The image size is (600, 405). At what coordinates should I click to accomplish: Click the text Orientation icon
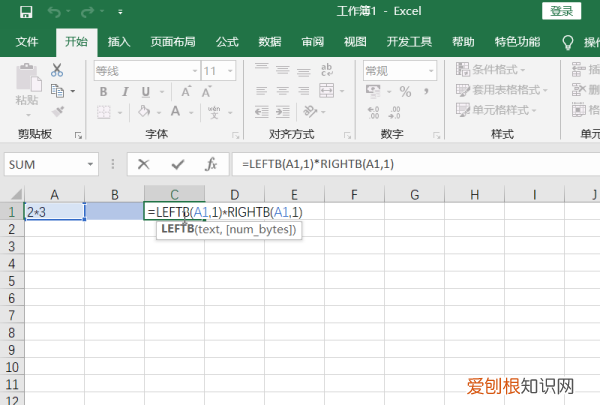310,111
